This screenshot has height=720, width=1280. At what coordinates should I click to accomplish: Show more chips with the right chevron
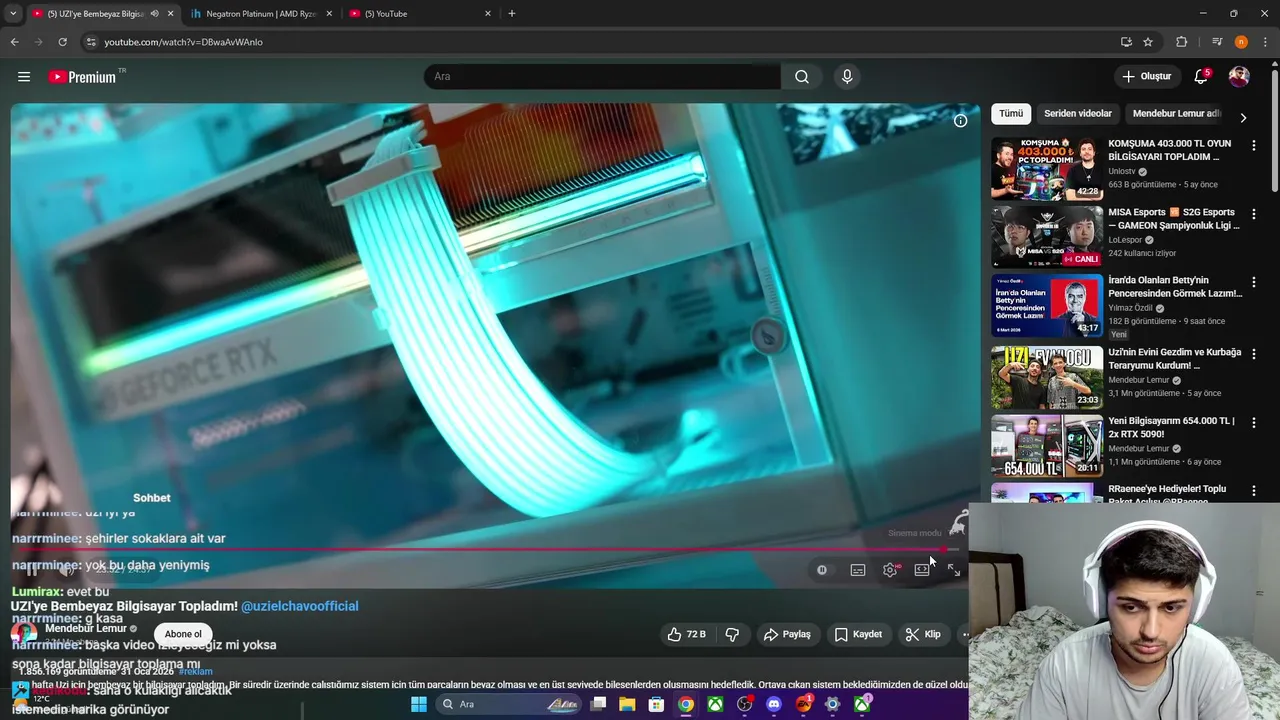pyautogui.click(x=1243, y=118)
